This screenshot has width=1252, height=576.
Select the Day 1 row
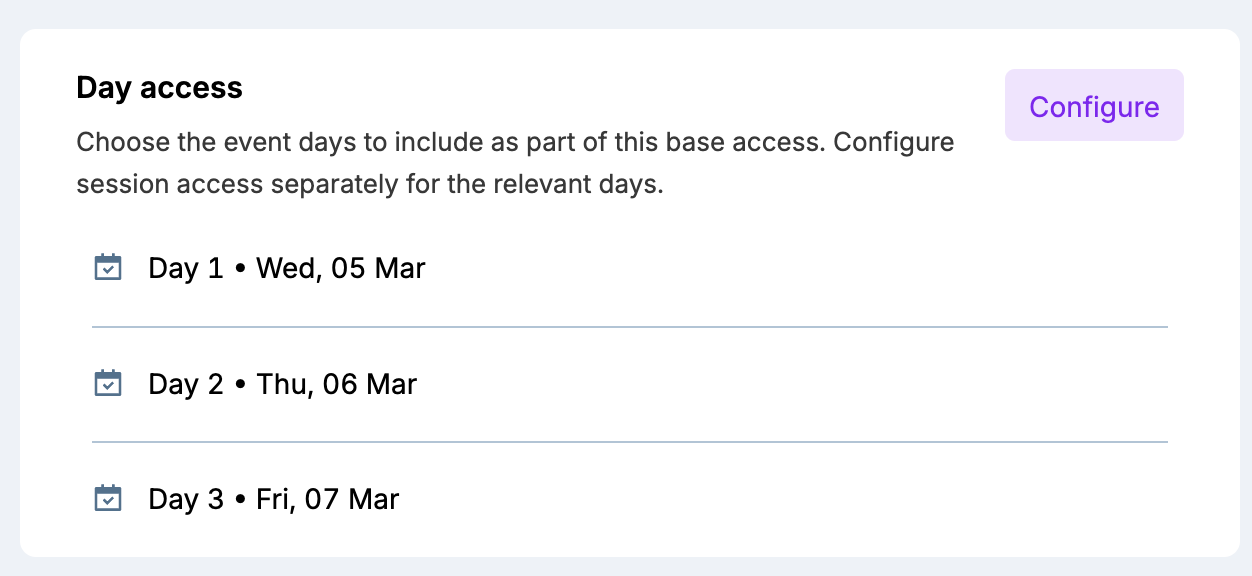[628, 268]
